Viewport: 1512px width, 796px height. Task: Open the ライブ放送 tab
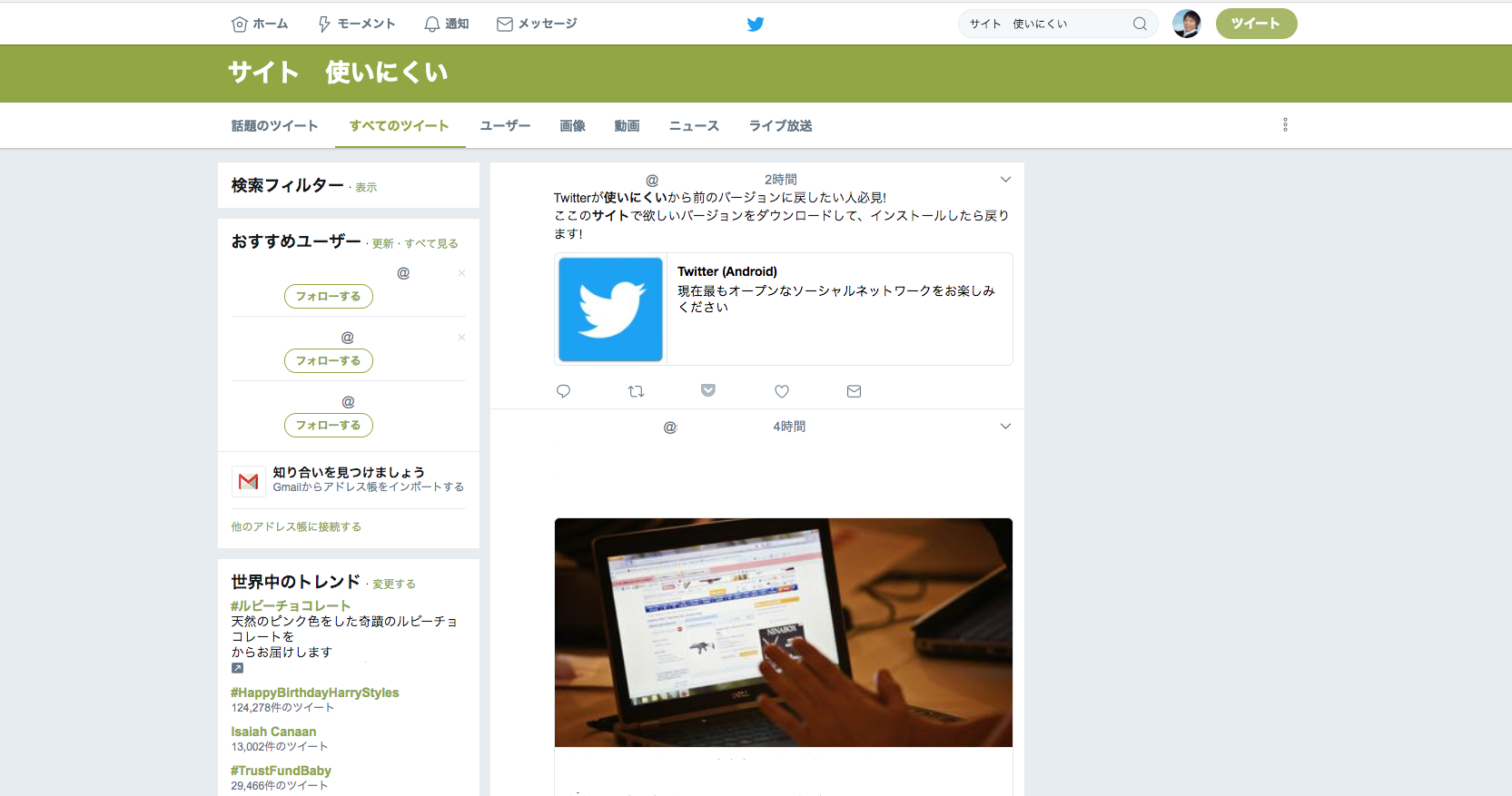tap(780, 125)
